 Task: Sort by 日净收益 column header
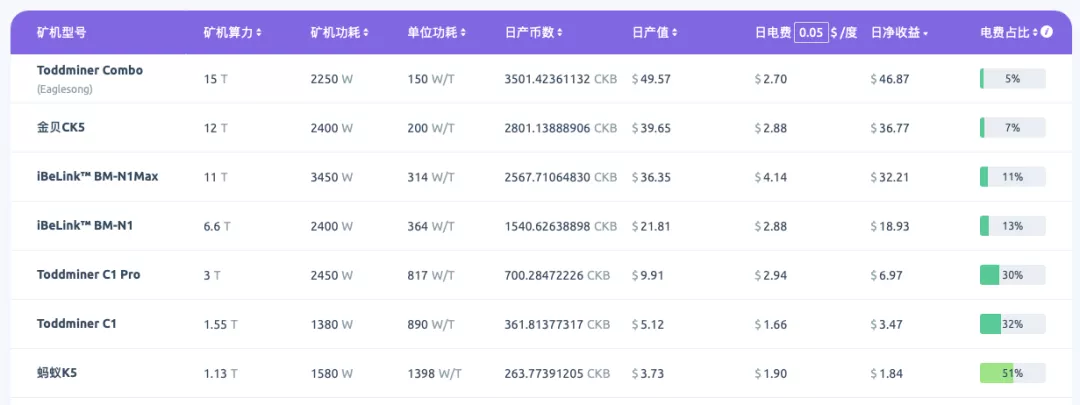click(899, 32)
